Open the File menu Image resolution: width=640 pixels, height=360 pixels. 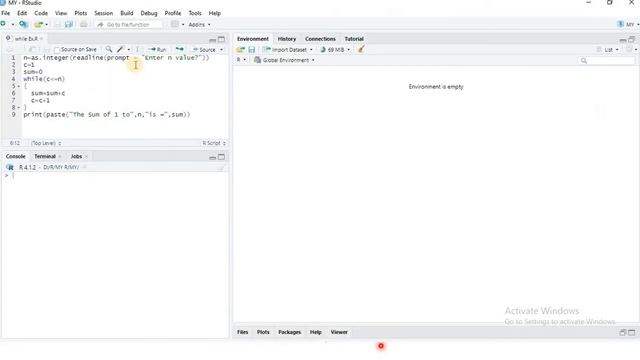(x=6, y=13)
